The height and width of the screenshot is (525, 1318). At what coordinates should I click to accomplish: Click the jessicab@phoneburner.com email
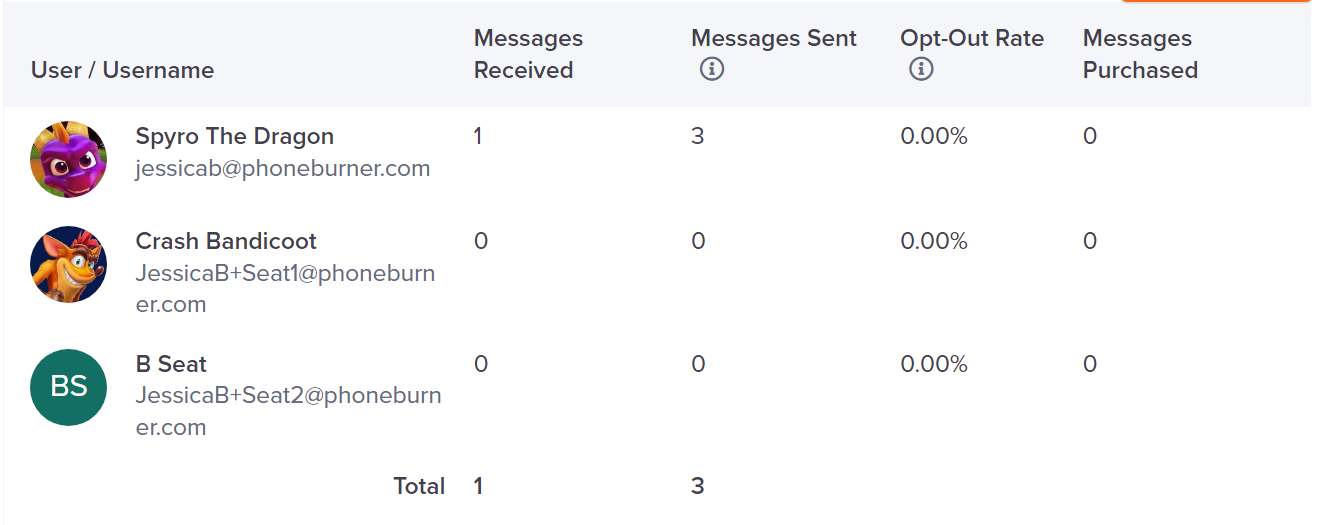[283, 168]
